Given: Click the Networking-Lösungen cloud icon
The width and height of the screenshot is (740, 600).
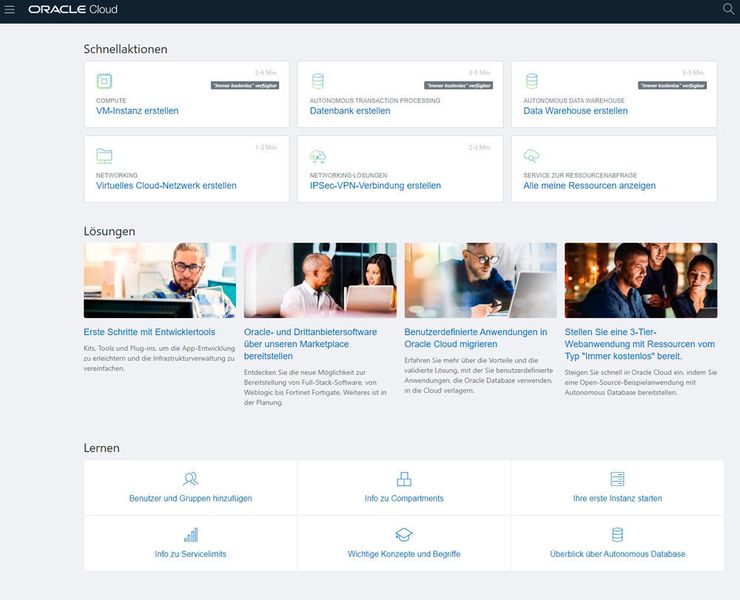Looking at the screenshot, I should point(318,156).
